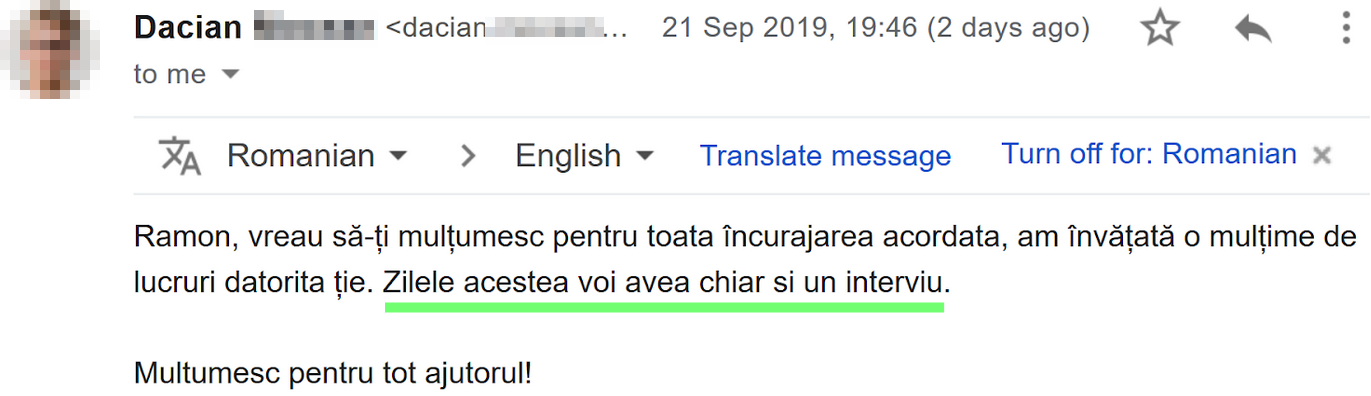Click the translate language icon
Image resolution: width=1371 pixels, height=396 pixels.
(180, 156)
